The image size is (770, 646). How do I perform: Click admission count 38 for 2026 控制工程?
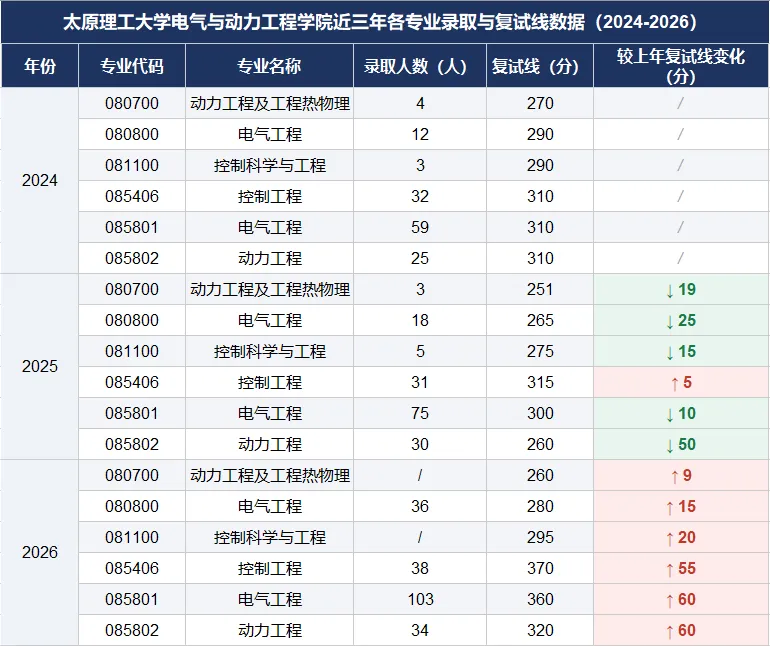(420, 568)
